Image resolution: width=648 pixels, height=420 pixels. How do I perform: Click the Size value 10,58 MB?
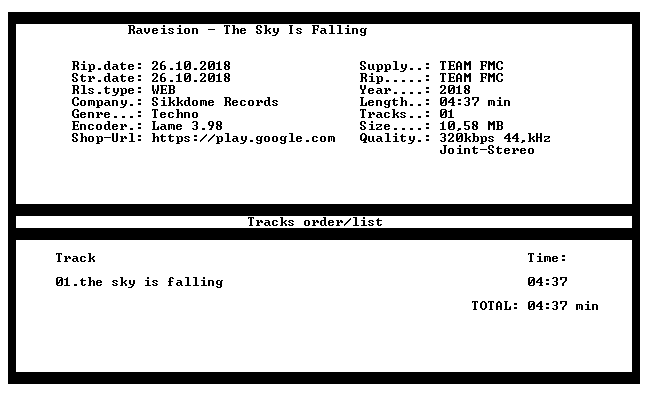click(471, 126)
